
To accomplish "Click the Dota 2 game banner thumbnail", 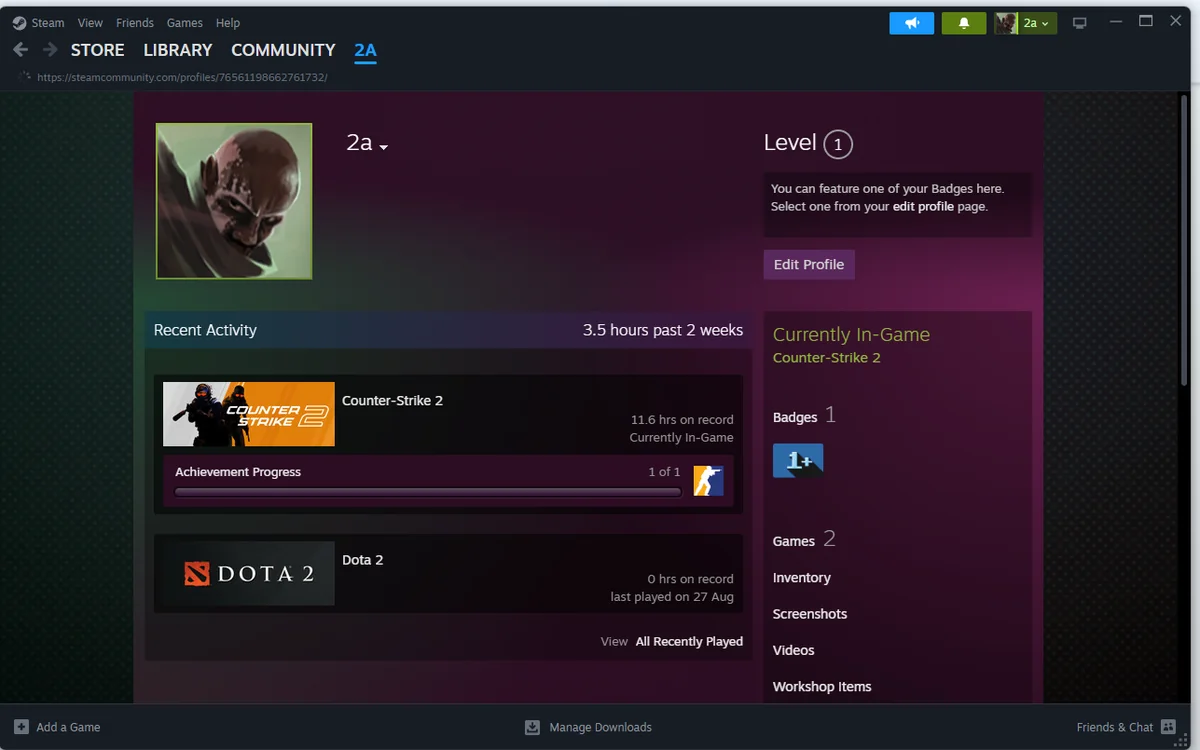I will pos(249,573).
